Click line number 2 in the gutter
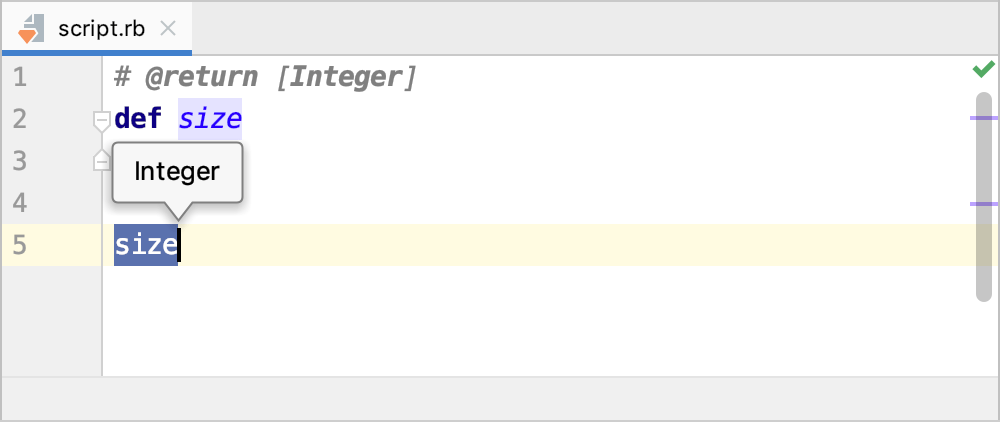The width and height of the screenshot is (1000, 422). [x=20, y=119]
